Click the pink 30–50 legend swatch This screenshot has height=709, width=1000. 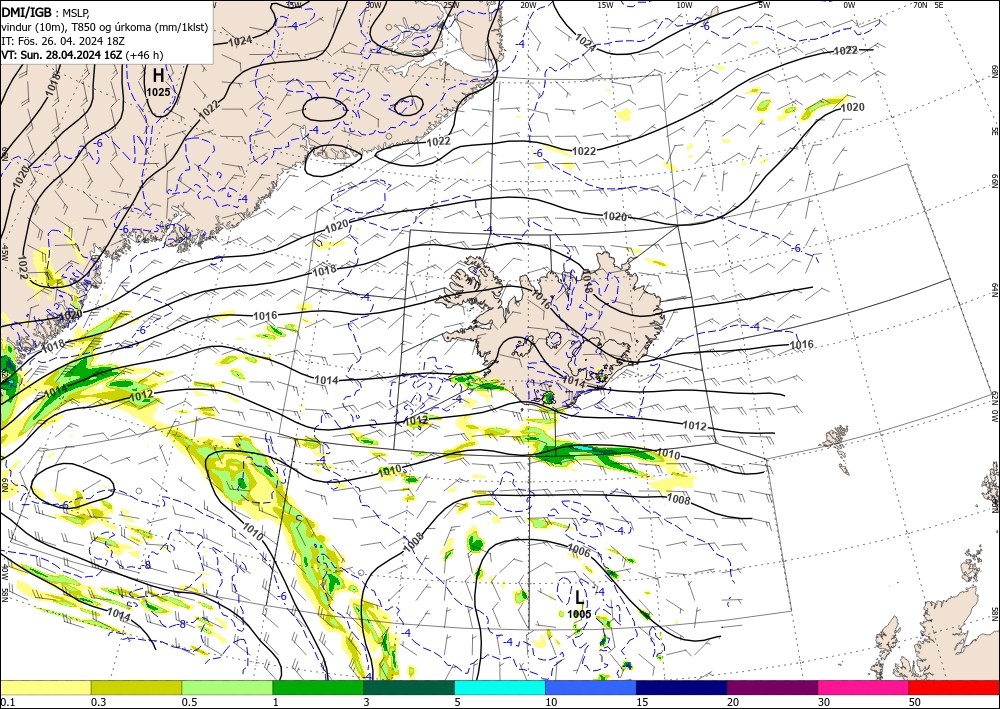point(864,687)
